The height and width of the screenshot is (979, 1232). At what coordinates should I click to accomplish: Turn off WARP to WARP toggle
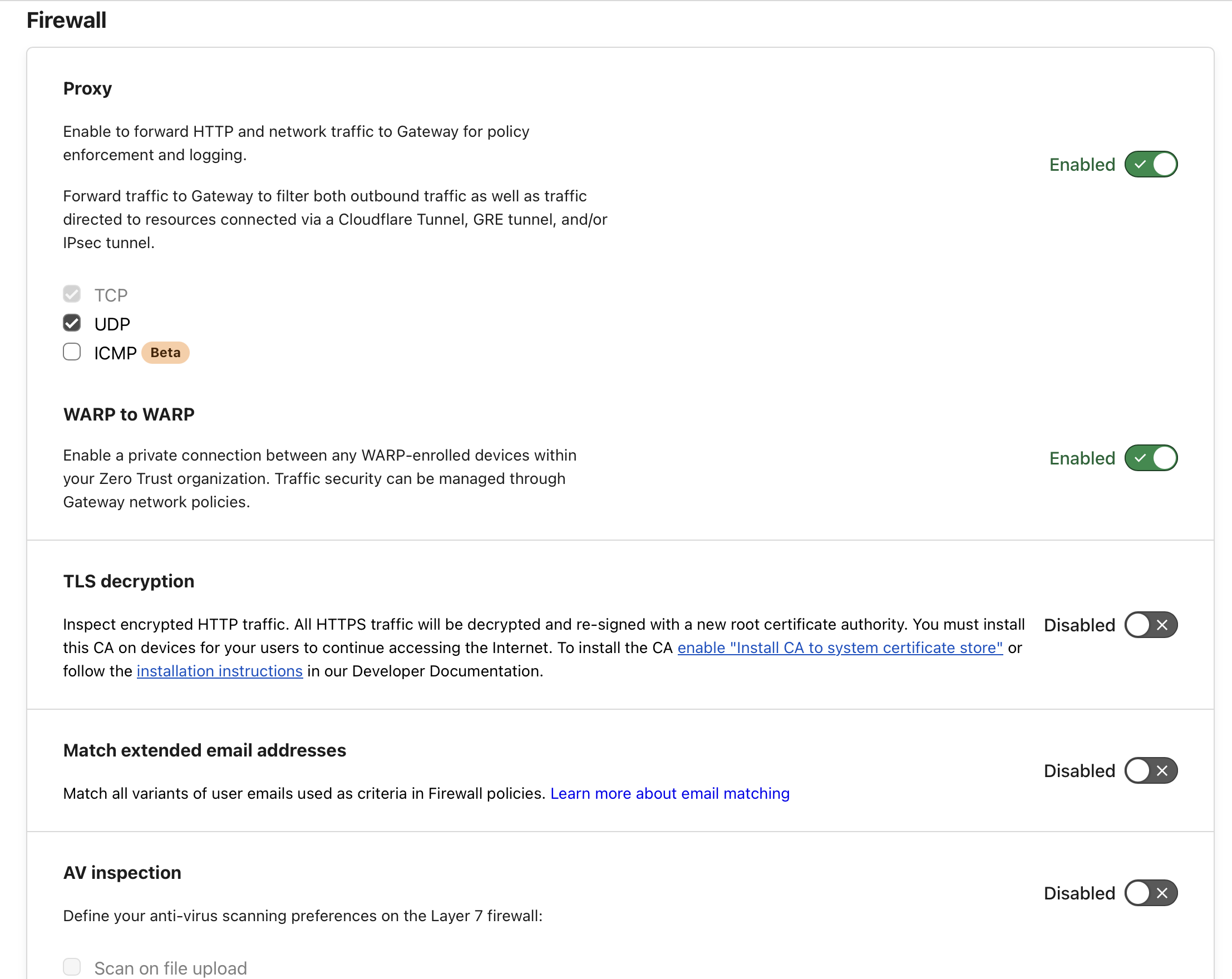click(1150, 458)
